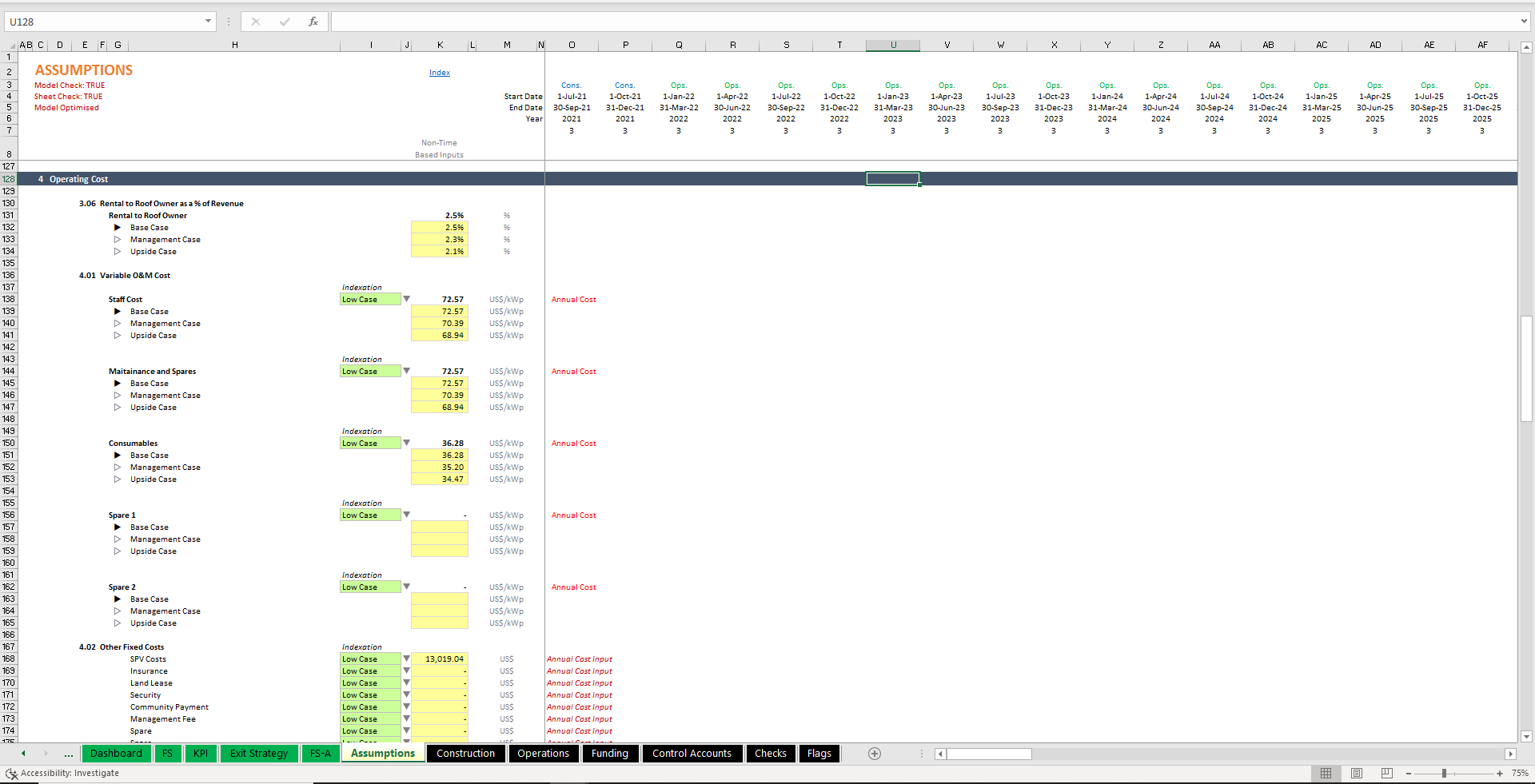Switch to Normal view icon
The height and width of the screenshot is (784, 1535).
[1326, 773]
